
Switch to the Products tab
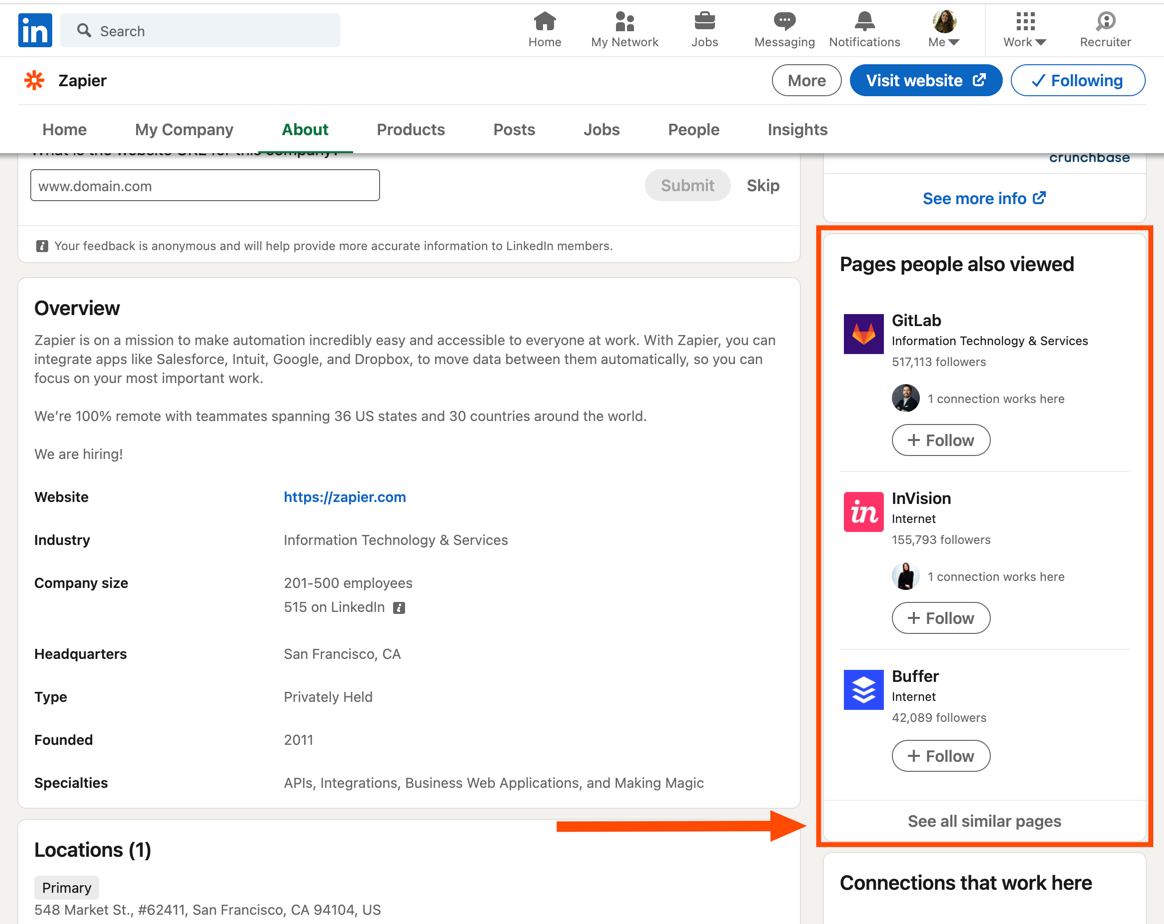pyautogui.click(x=411, y=129)
